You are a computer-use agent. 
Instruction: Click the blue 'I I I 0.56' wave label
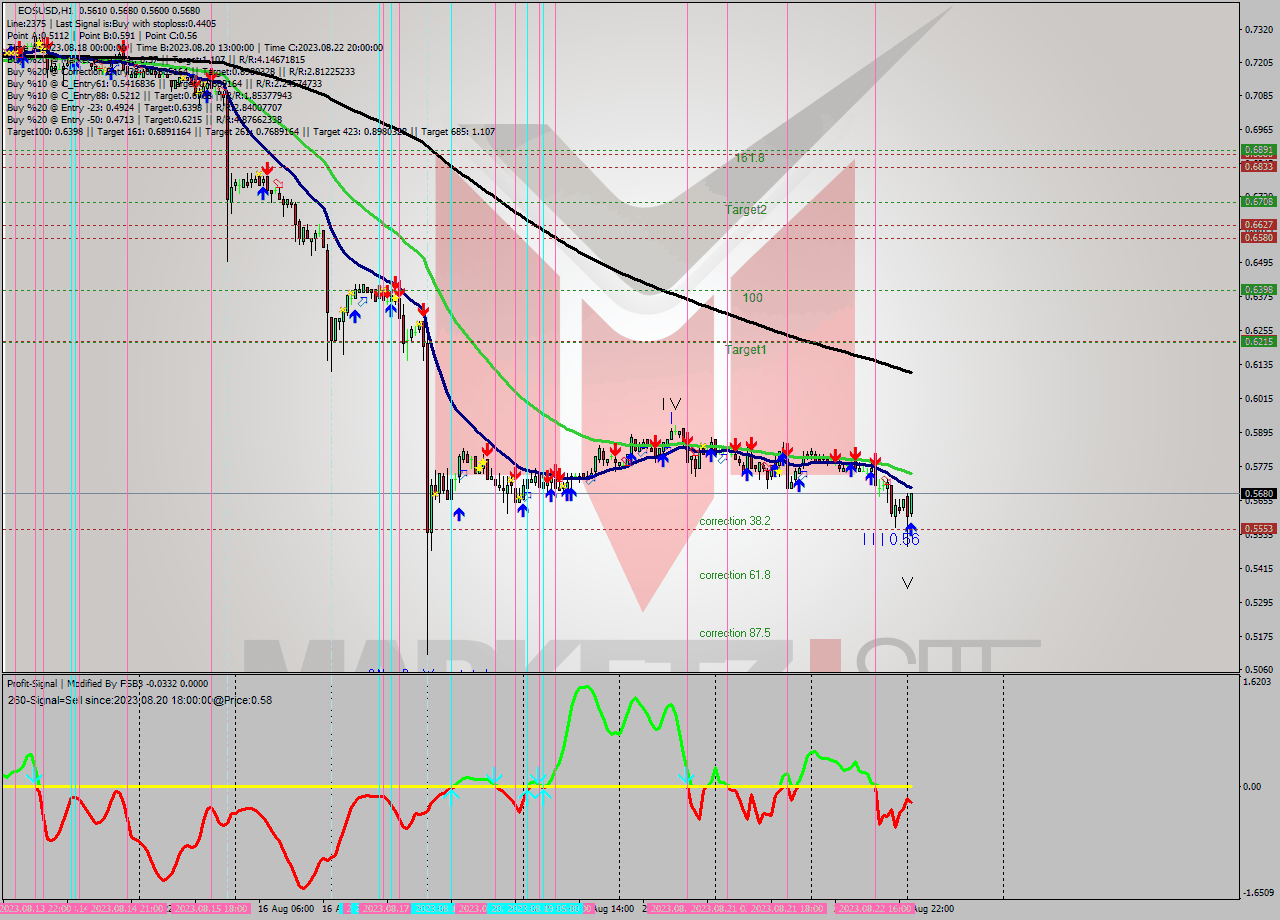pos(891,539)
